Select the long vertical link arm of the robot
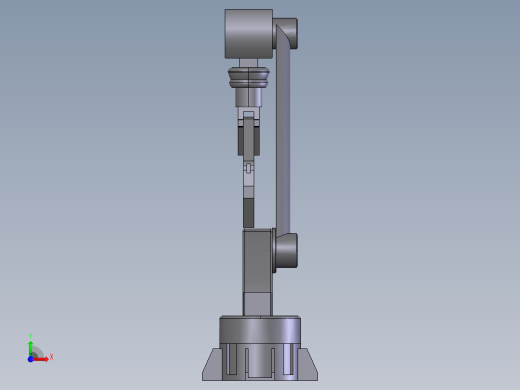This screenshot has width=520, height=390. tap(283, 133)
